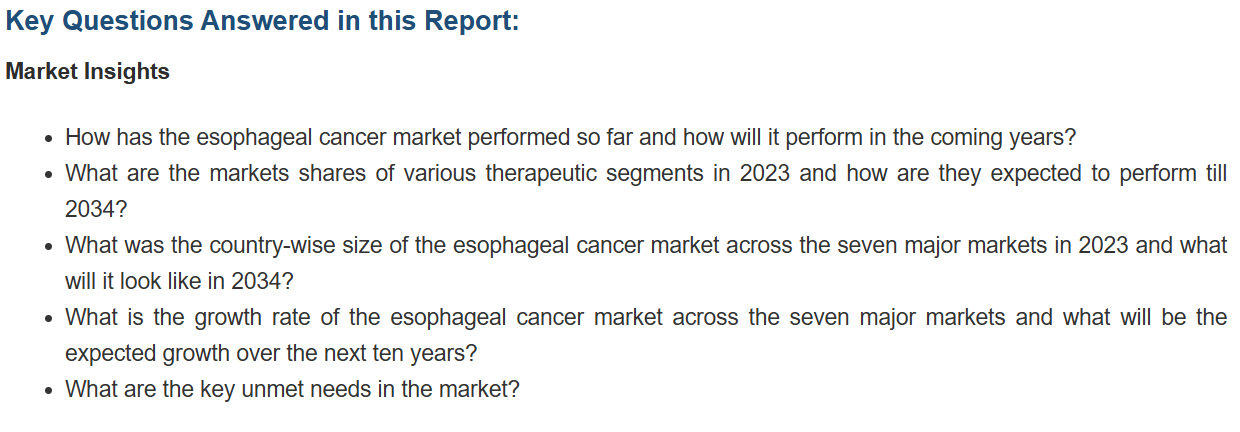Click the 'Key Questions Answered in this Report' heading

(263, 21)
